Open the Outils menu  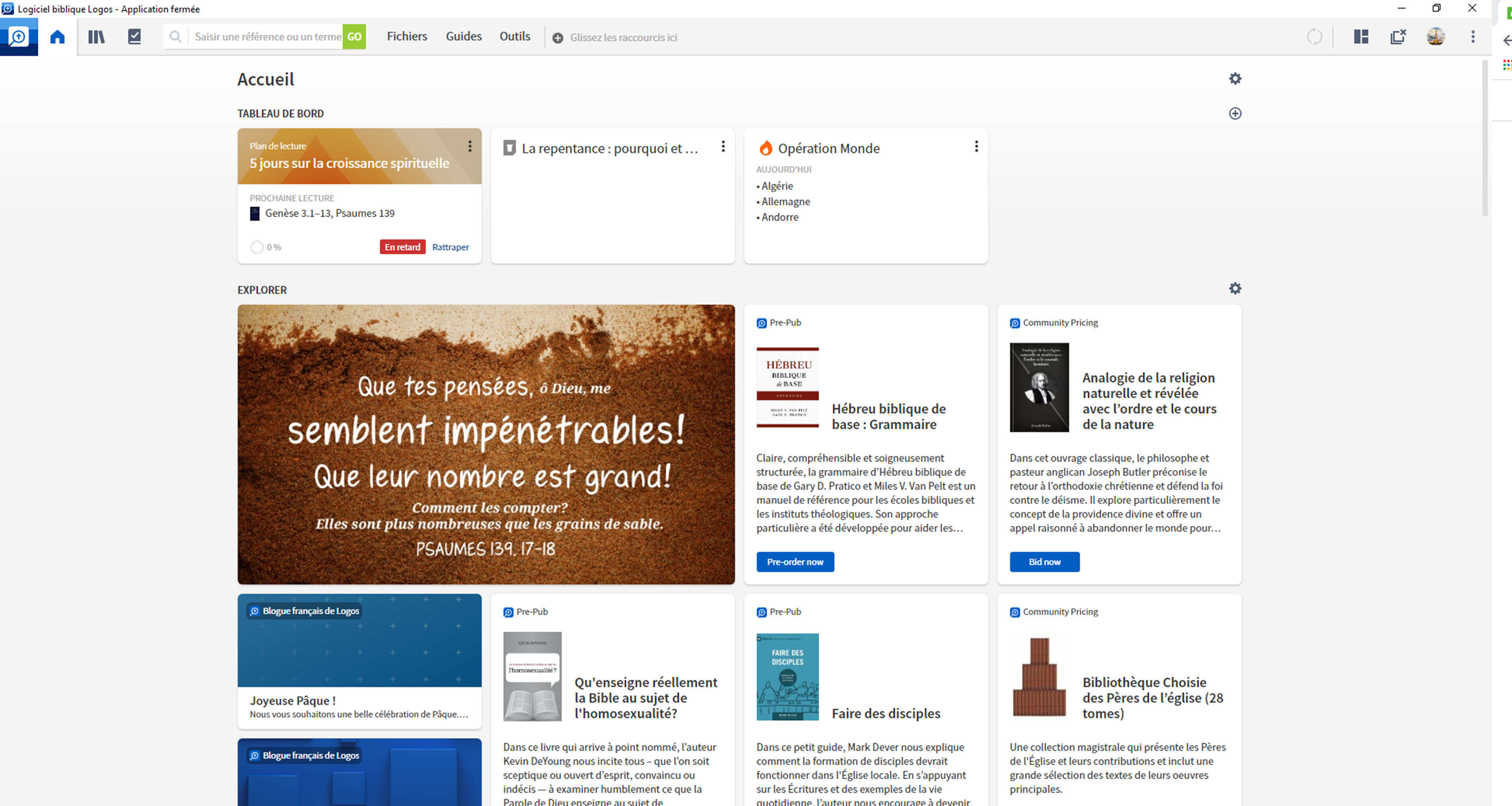point(515,36)
